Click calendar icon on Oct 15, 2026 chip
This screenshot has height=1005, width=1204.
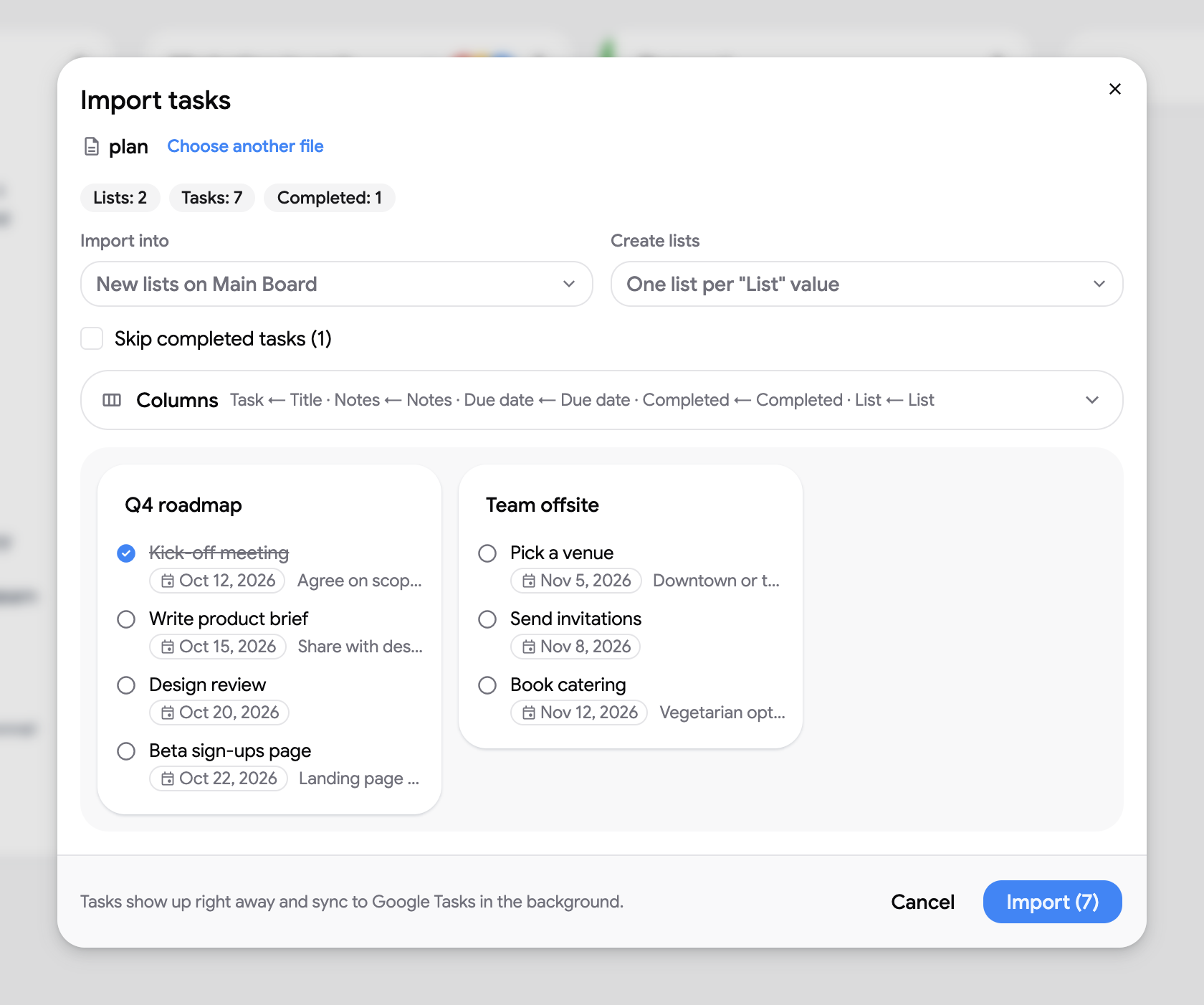coord(168,647)
